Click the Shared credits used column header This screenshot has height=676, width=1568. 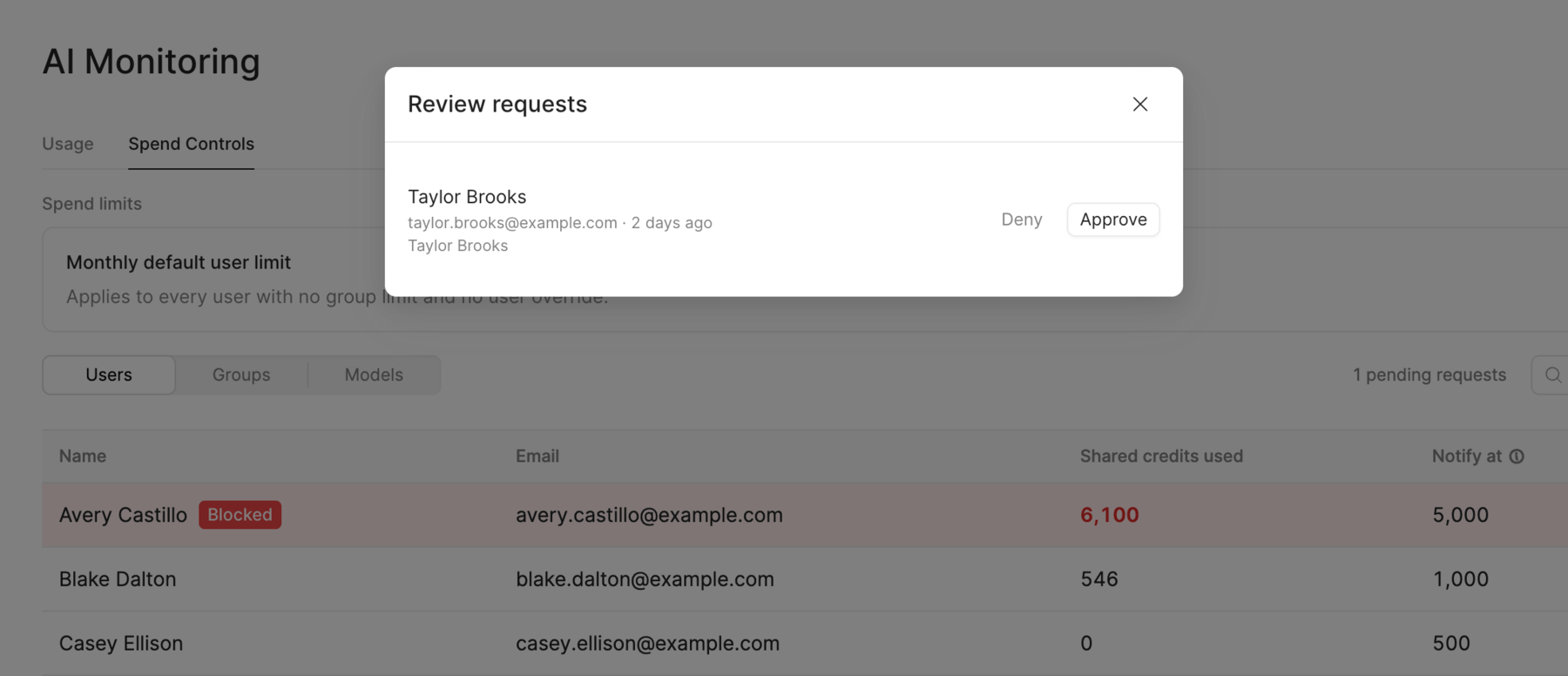pyautogui.click(x=1161, y=456)
